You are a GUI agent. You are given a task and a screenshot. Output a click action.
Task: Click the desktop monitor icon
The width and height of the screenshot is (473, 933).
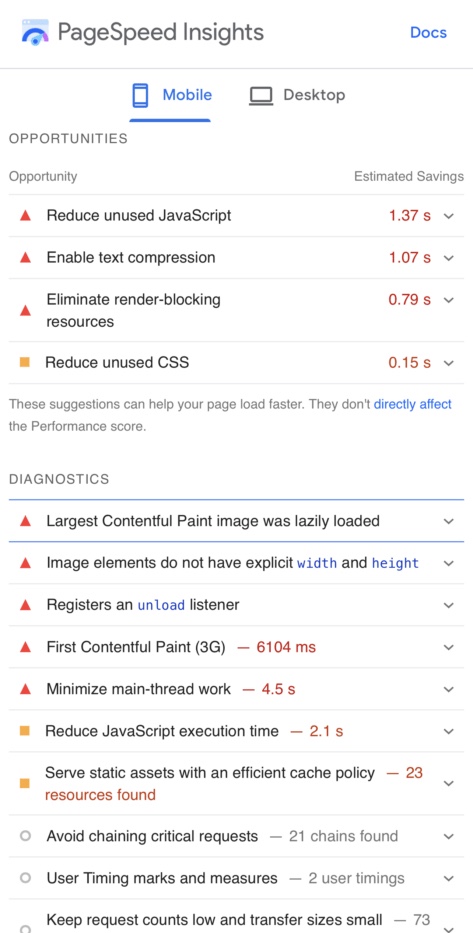(261, 96)
